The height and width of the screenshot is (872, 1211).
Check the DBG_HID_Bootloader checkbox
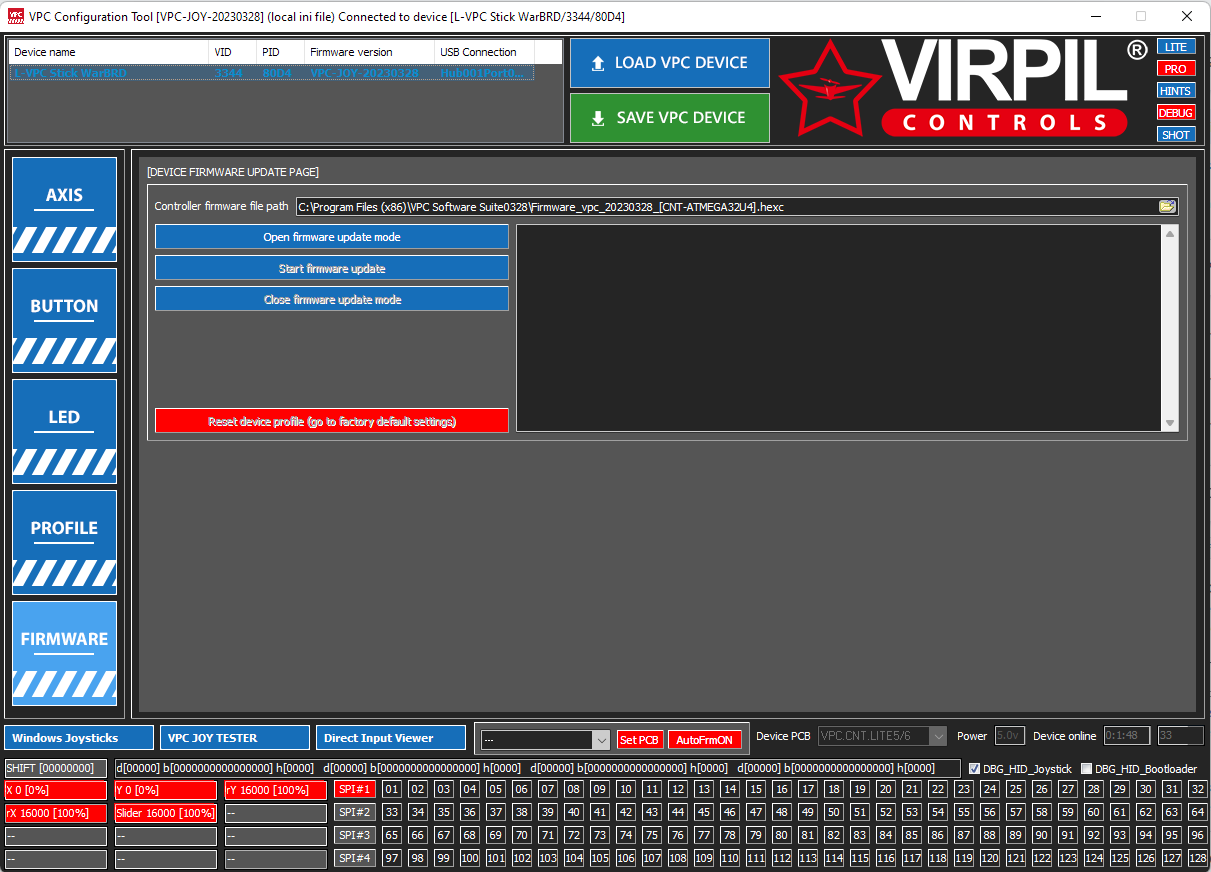[x=1087, y=769]
